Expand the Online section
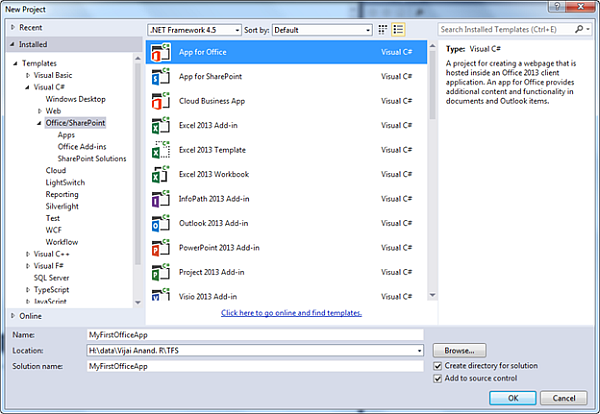The image size is (600, 414). [13, 316]
